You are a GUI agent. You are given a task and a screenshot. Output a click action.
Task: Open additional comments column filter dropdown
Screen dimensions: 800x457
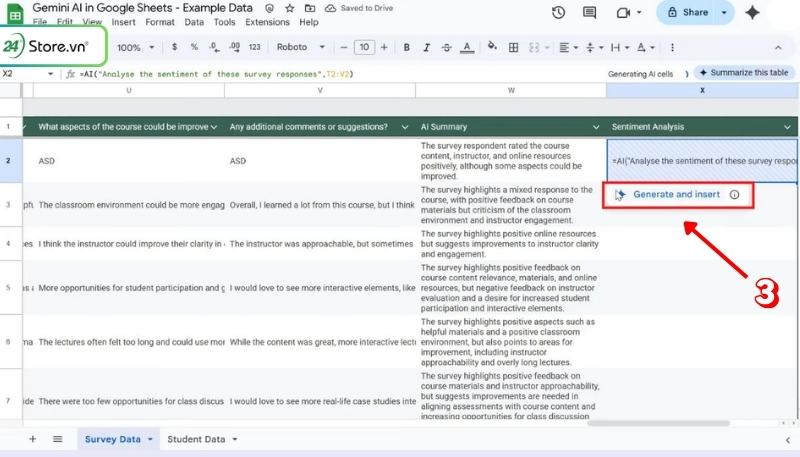coord(405,127)
